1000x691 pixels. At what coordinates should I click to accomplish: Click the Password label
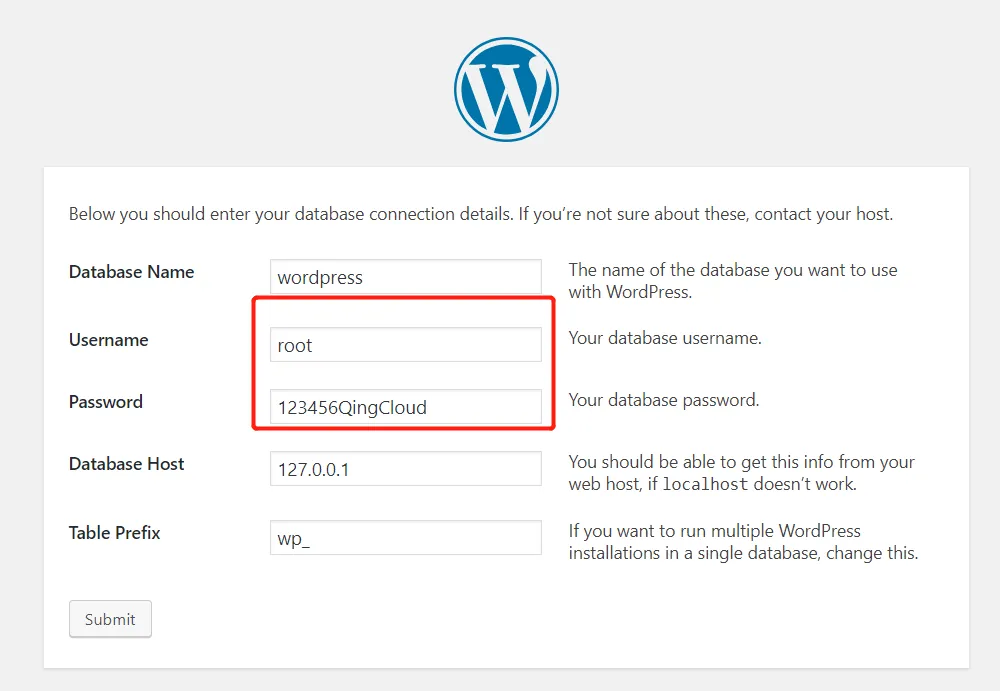tap(105, 402)
